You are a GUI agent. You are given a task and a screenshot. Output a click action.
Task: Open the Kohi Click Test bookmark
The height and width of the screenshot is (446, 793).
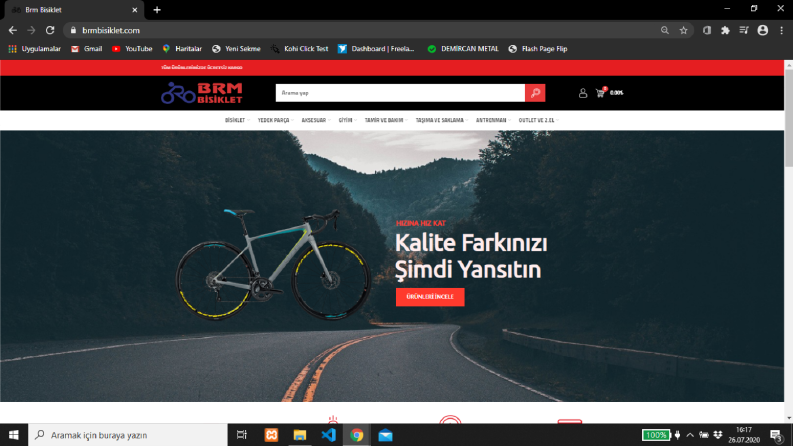[299, 49]
